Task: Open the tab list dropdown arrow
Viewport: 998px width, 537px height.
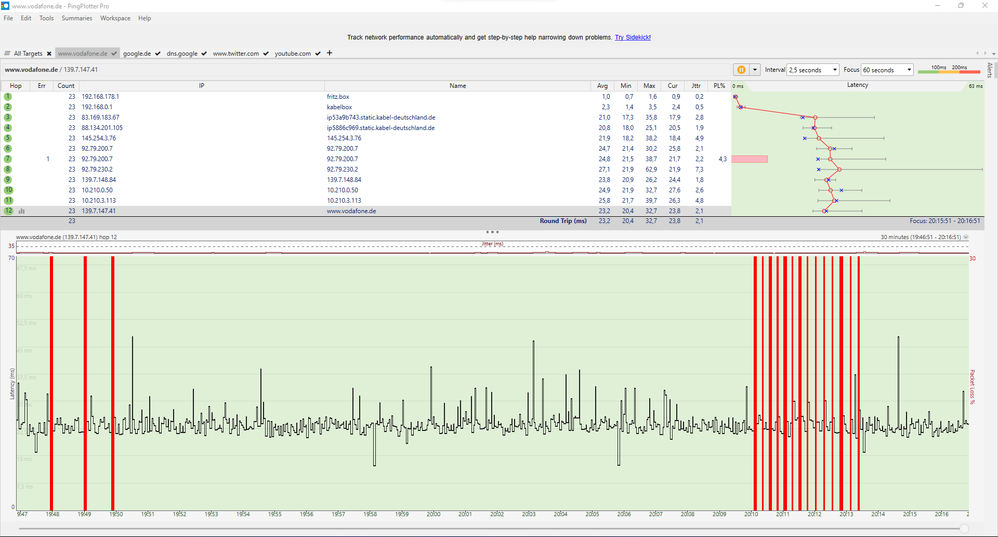Action: 993,53
